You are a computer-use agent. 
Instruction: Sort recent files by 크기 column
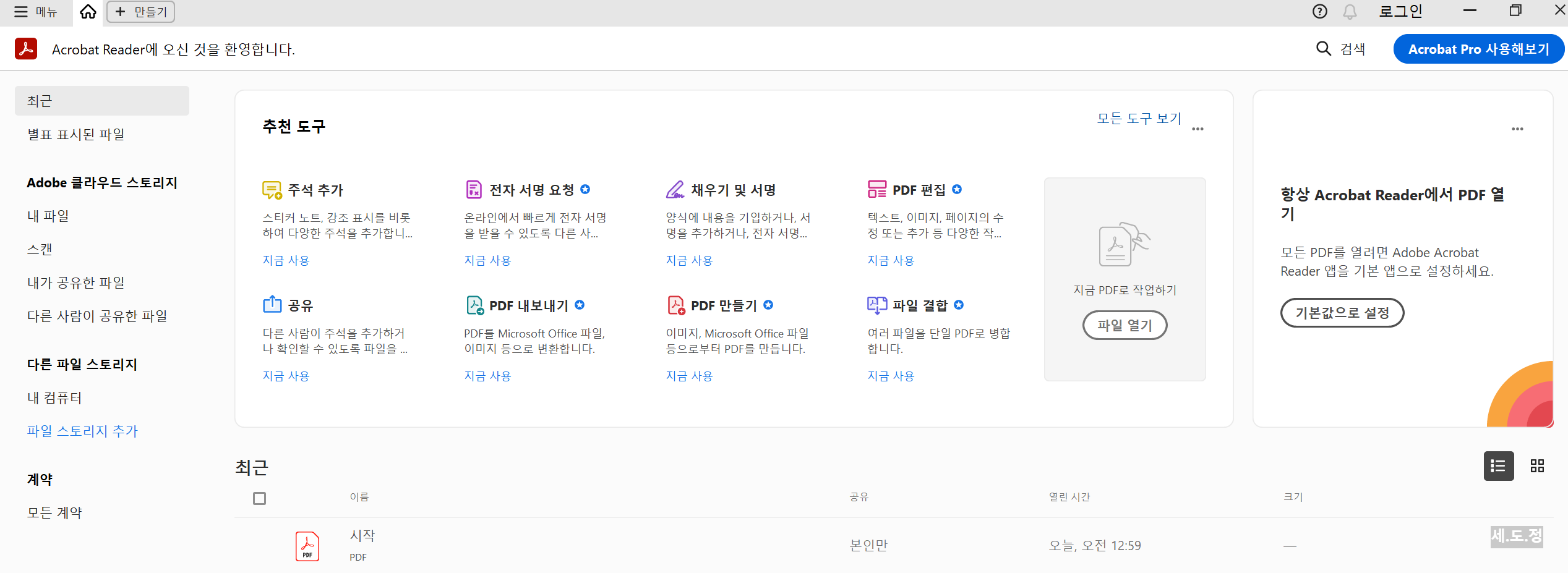[1293, 497]
